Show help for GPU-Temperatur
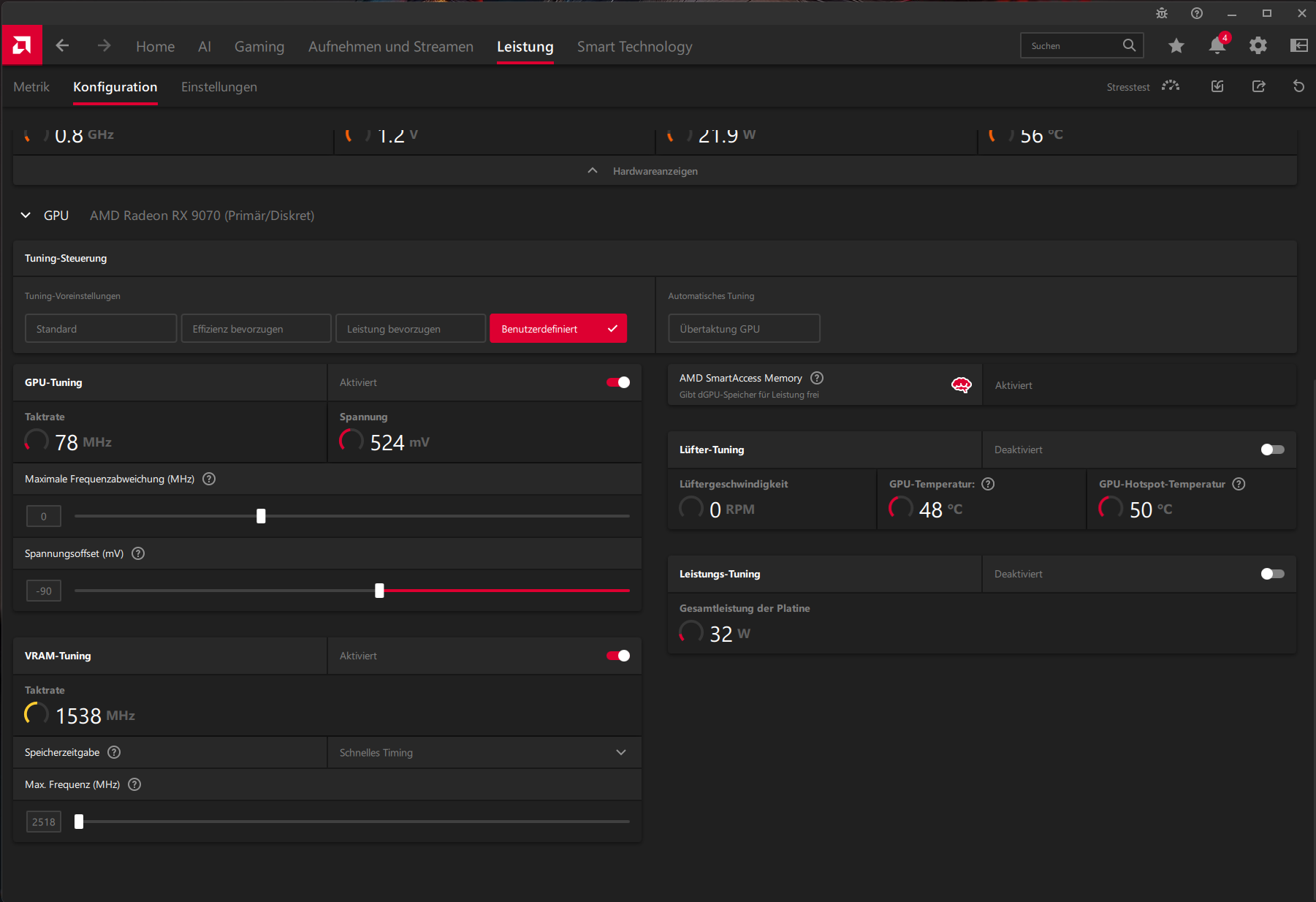This screenshot has height=902, width=1316. click(x=988, y=484)
